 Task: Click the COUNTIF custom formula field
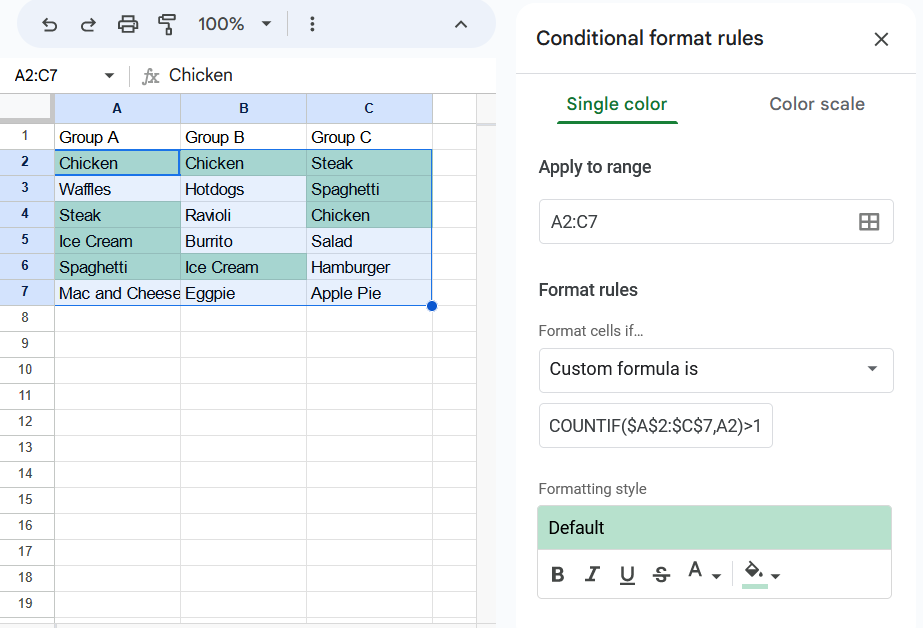[655, 426]
